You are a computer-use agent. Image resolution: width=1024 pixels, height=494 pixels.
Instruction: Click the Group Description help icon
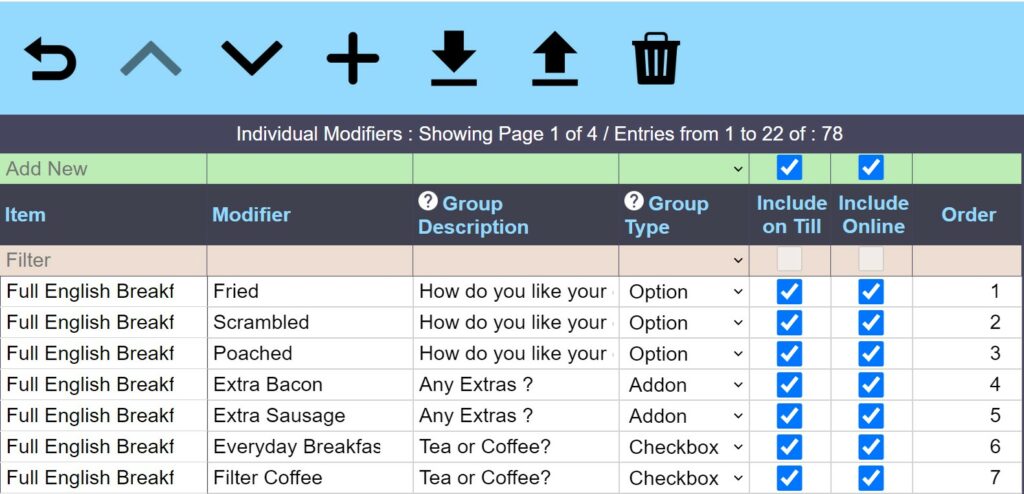pyautogui.click(x=428, y=203)
